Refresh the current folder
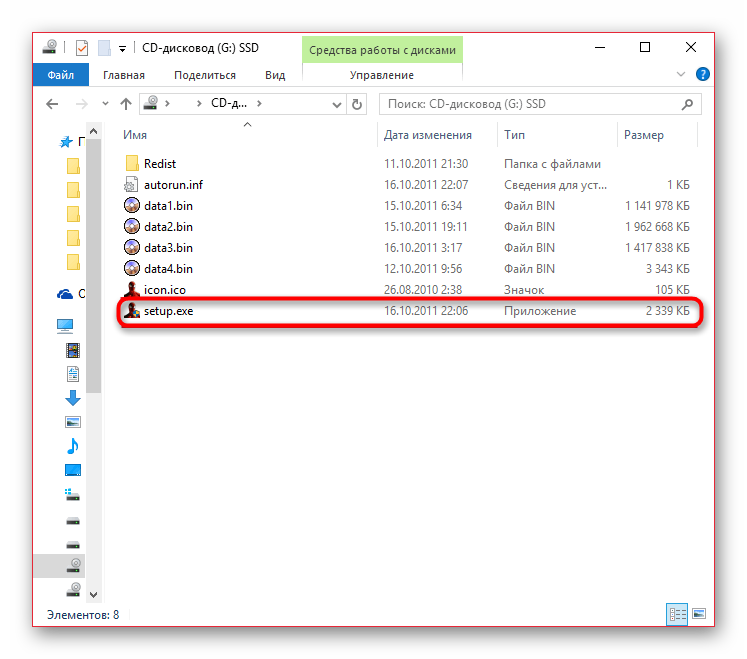Viewport: 747px width, 659px height. [x=357, y=104]
